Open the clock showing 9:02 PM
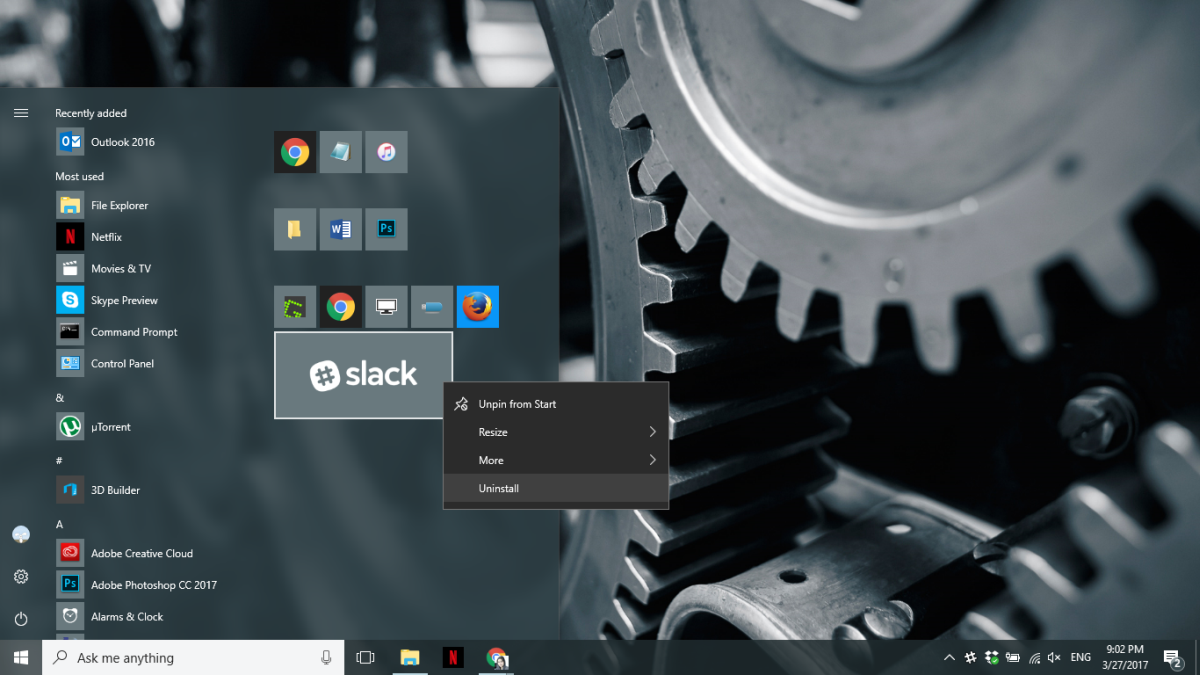Image resolution: width=1200 pixels, height=675 pixels. click(x=1127, y=657)
